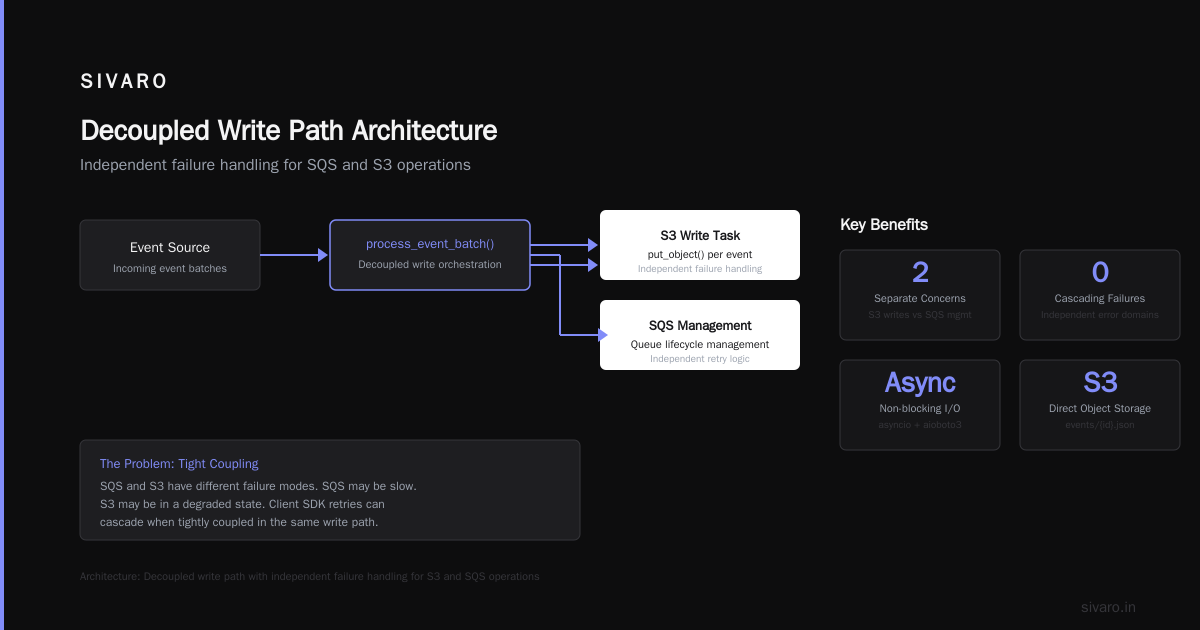Select the Decoupled Write Path Architecture title
Viewport: 1200px width, 630px height.
pos(288,131)
